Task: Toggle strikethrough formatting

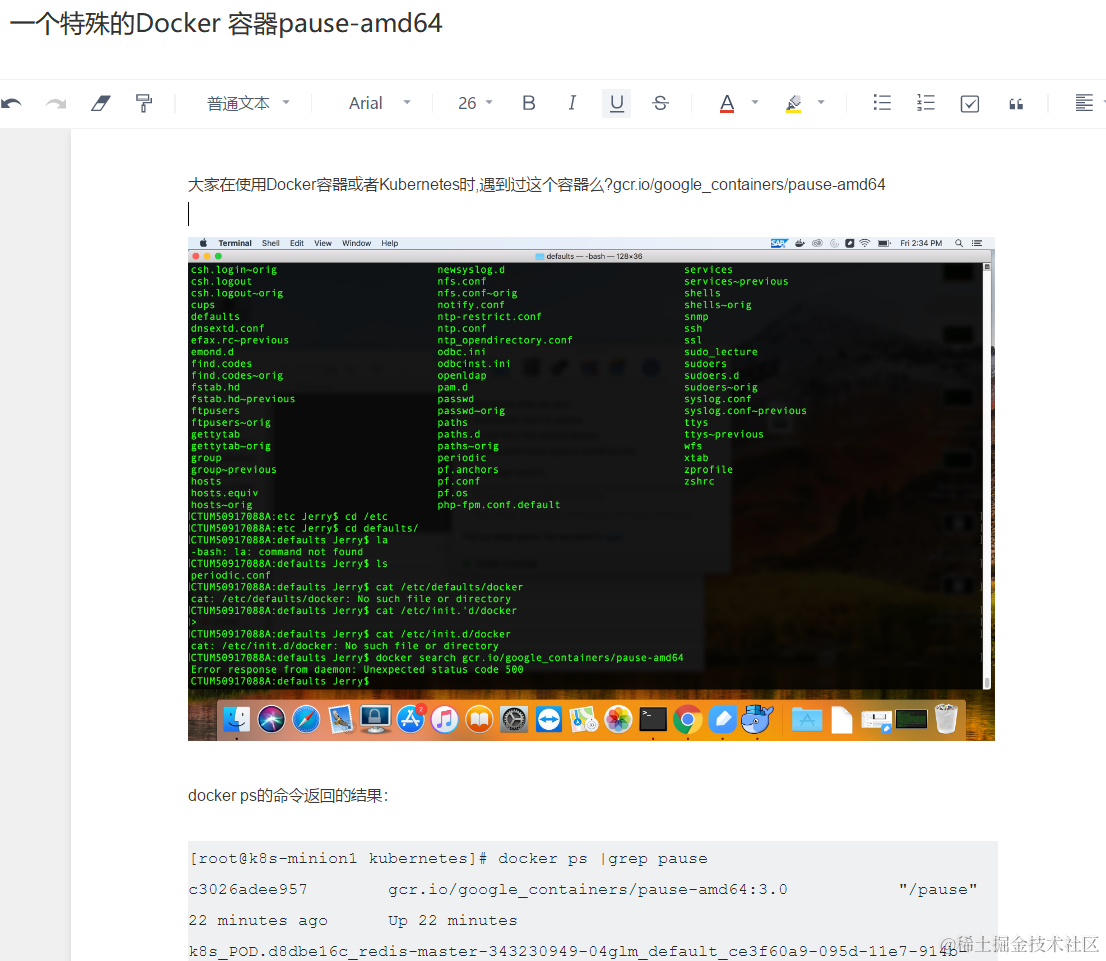Action: click(x=660, y=103)
